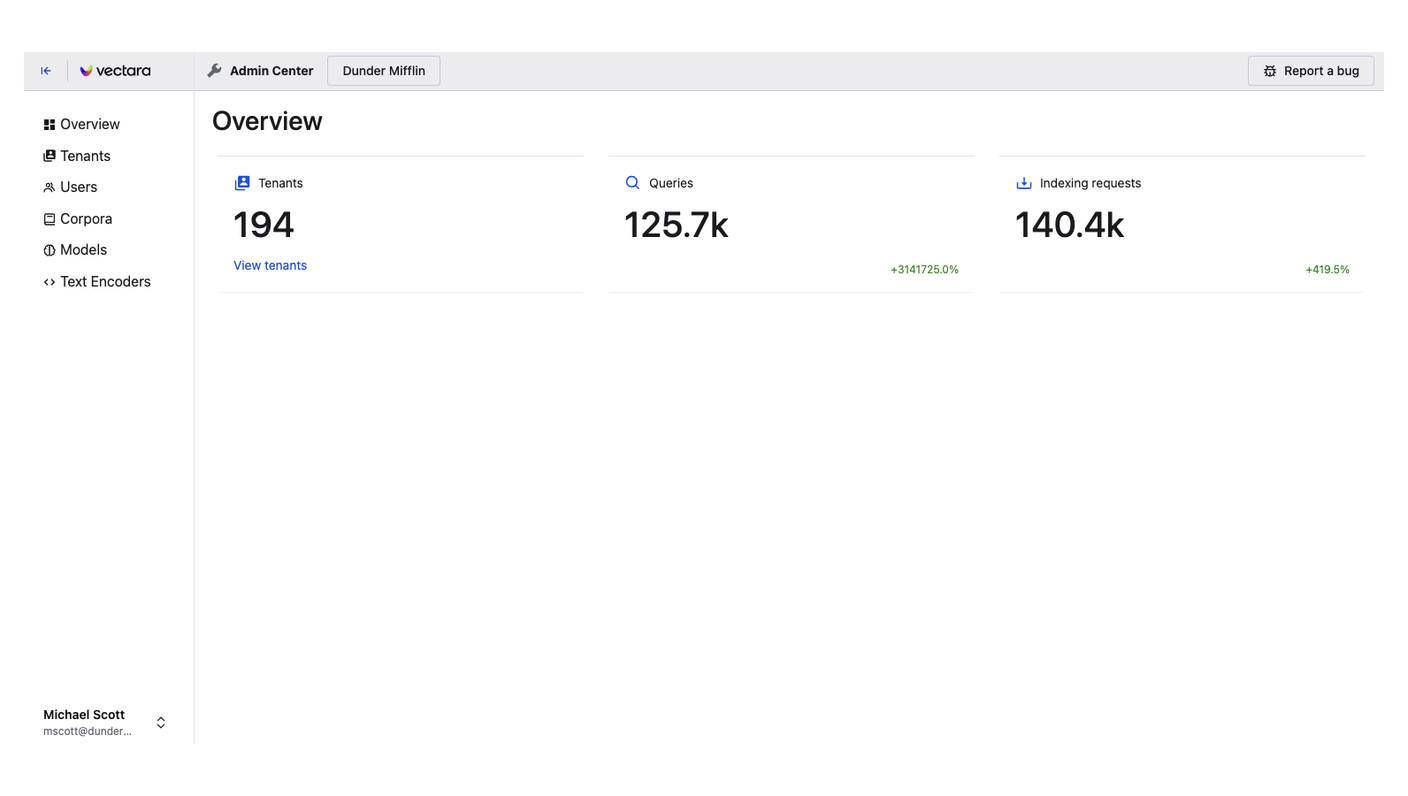Click the Models icon in sidebar
The height and width of the screenshot is (796, 1408).
coord(49,250)
